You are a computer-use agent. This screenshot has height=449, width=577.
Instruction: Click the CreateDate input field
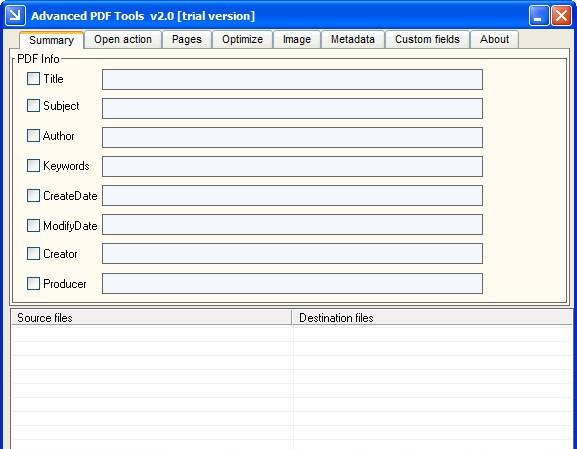[x=293, y=195]
